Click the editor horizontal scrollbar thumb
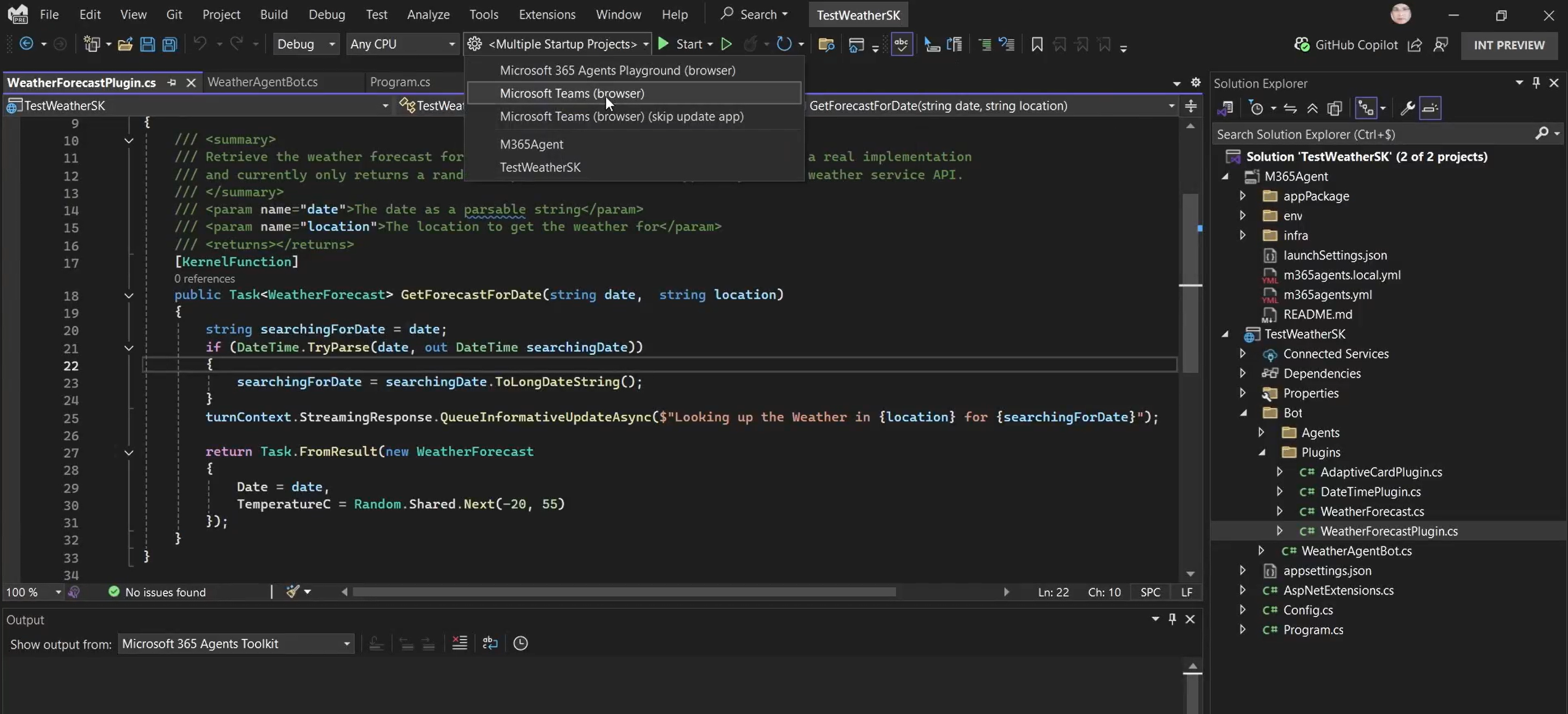 click(x=624, y=592)
